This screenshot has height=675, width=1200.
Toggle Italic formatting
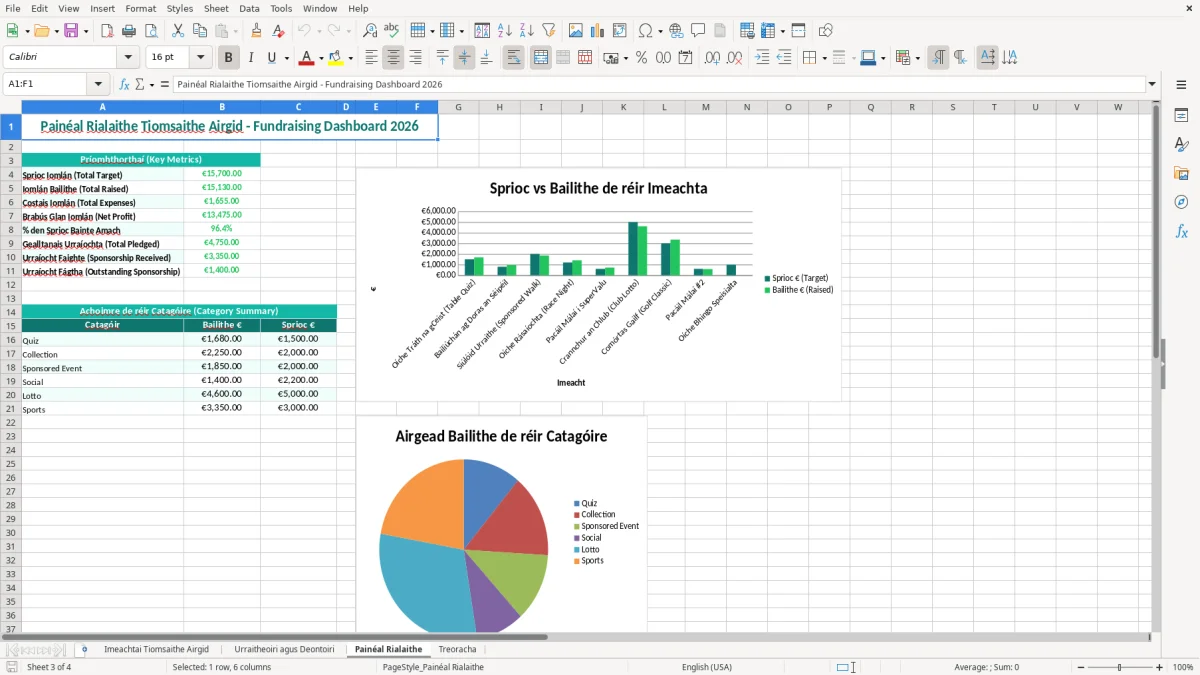(x=251, y=58)
